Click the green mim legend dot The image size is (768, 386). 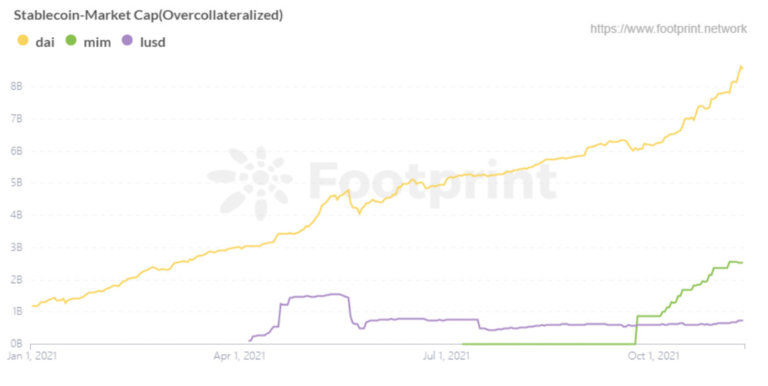click(x=71, y=40)
